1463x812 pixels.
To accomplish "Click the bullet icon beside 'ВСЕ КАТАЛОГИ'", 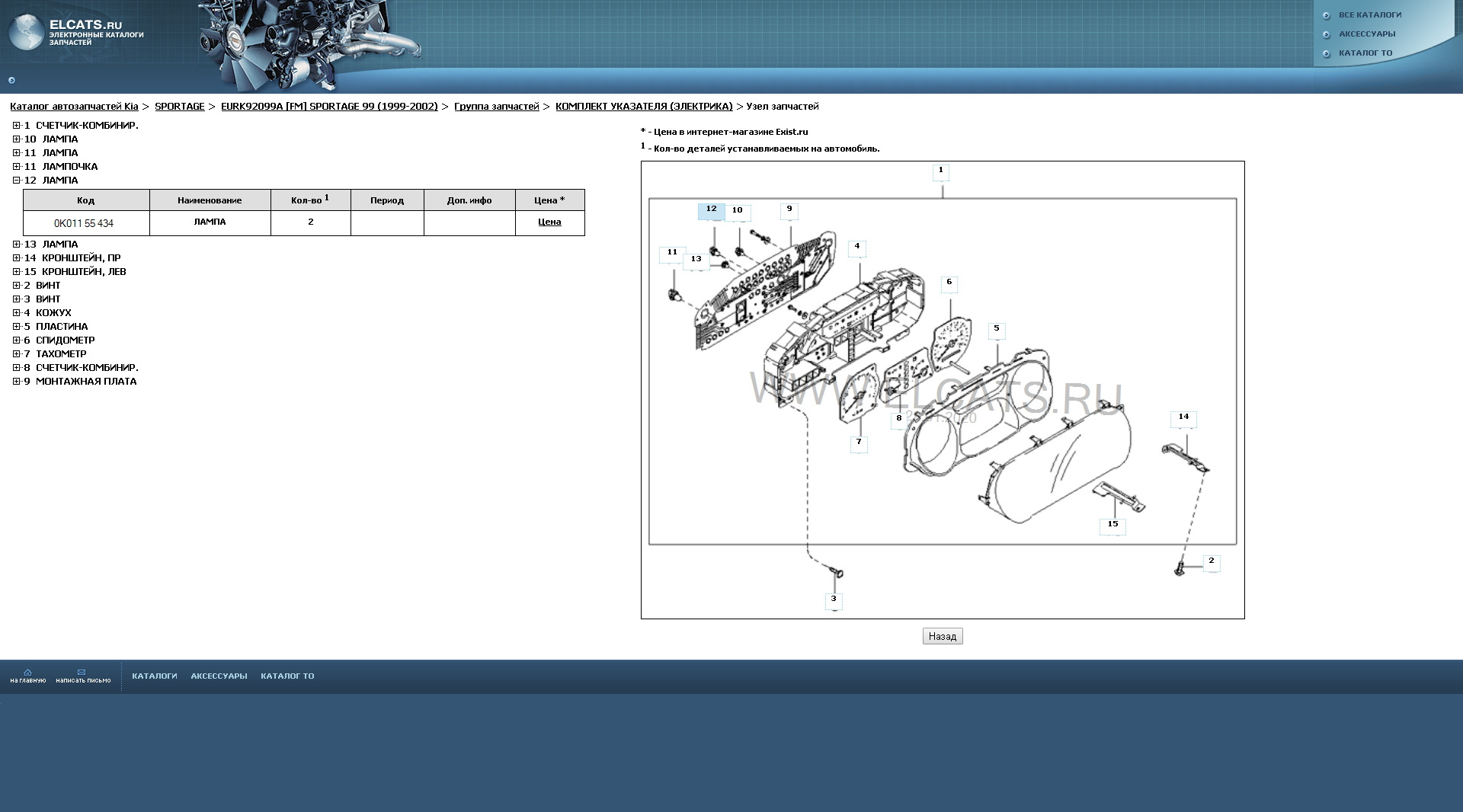I will coord(1327,16).
